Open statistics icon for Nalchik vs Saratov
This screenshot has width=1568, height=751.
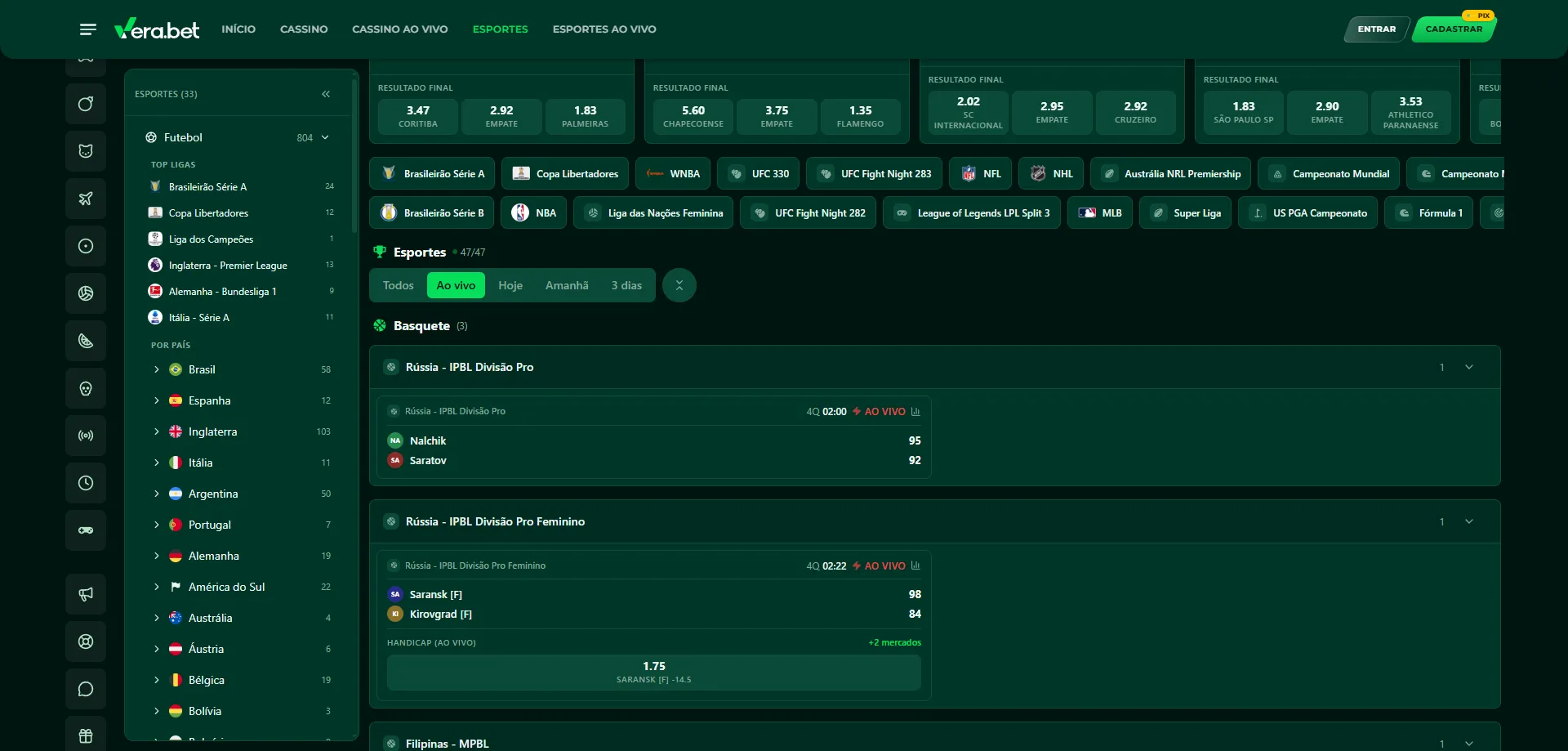click(915, 411)
